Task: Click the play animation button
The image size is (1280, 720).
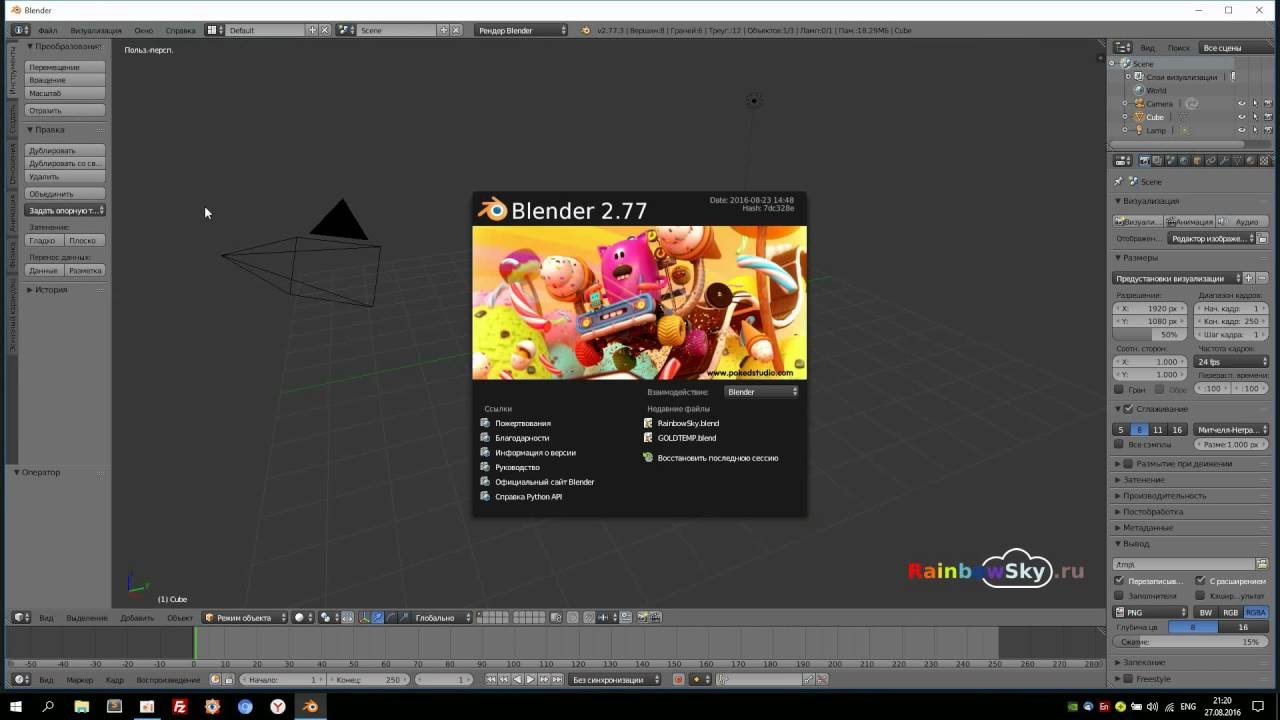Action: [x=530, y=680]
